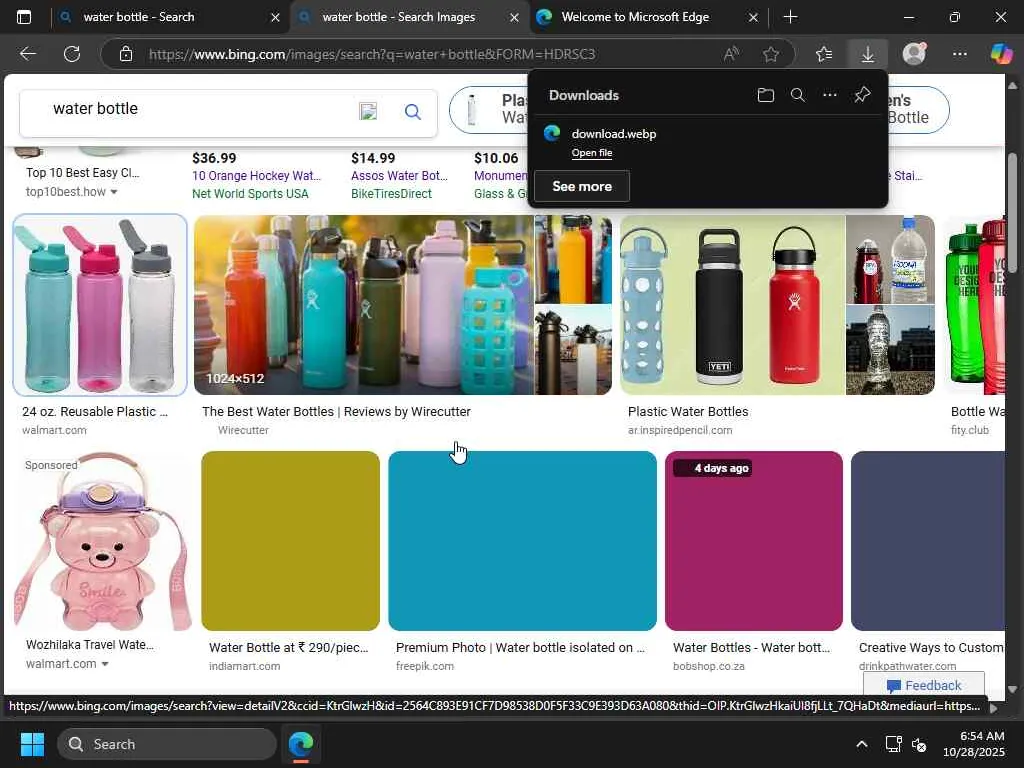
Task: Open more options in Downloads panel
Action: [x=830, y=95]
